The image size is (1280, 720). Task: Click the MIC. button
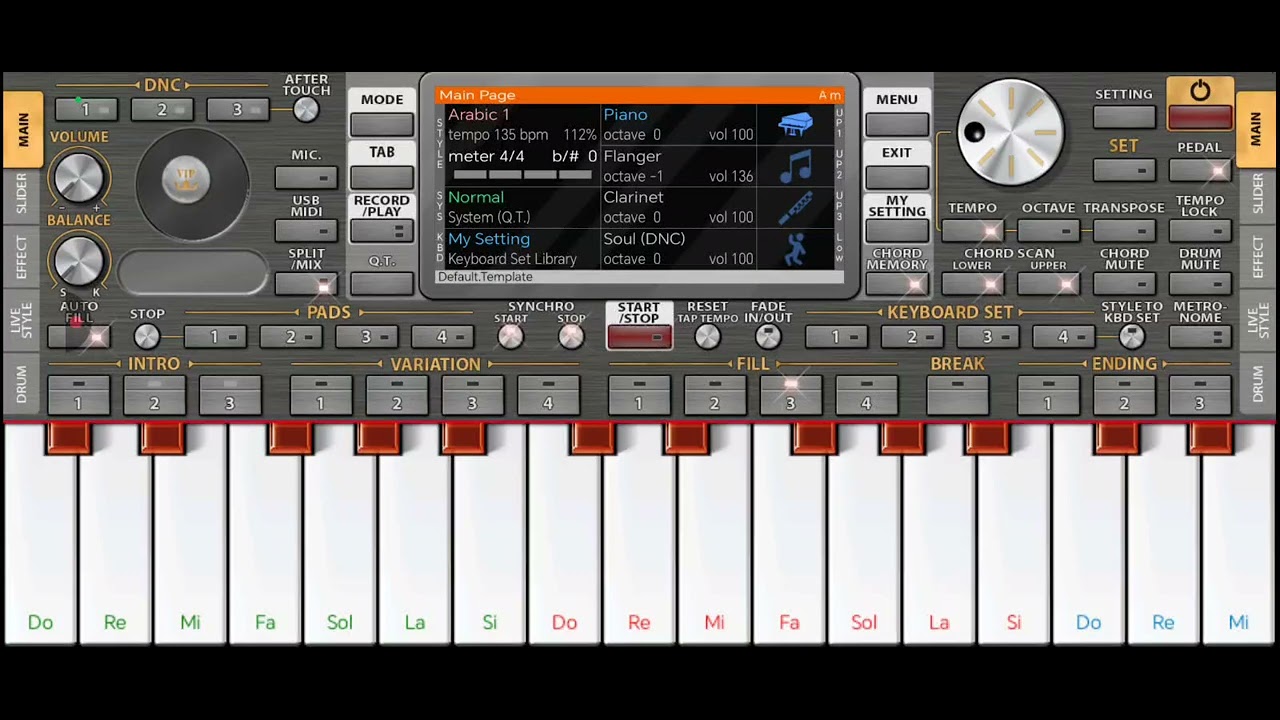[306, 178]
